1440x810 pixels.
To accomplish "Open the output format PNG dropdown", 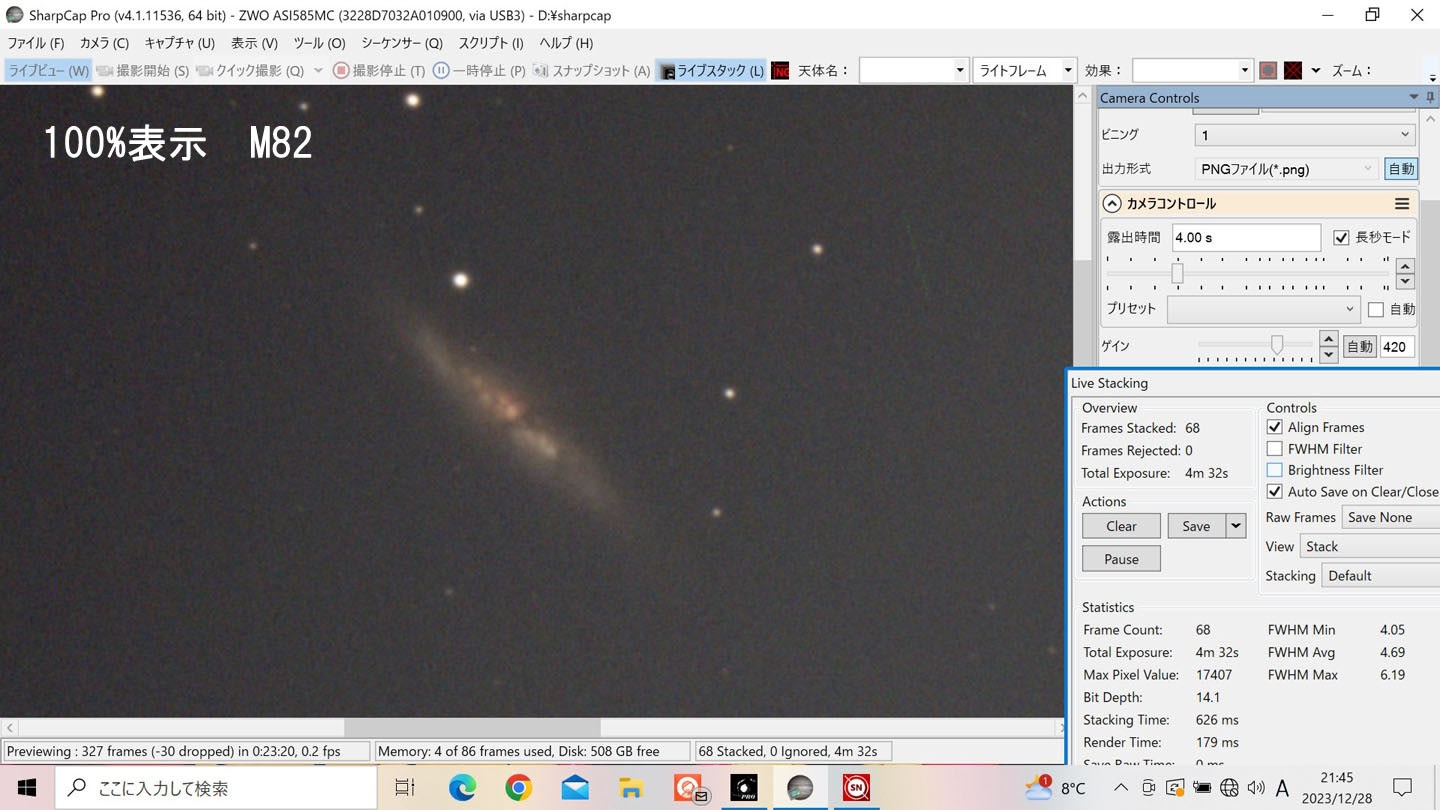I will pos(1287,169).
